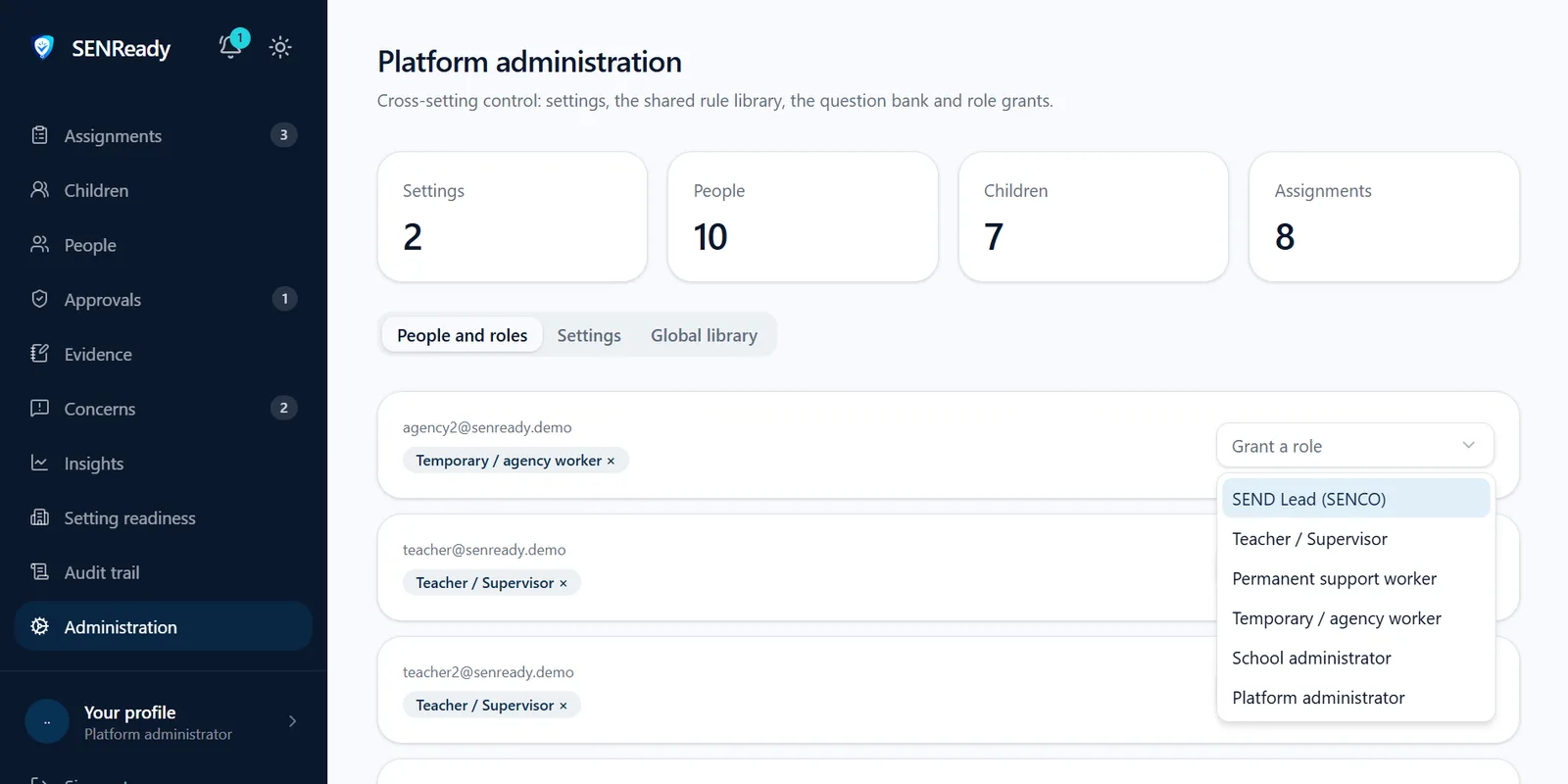The height and width of the screenshot is (784, 1568).
Task: Expand Your profile with the chevron
Action: pos(292,721)
